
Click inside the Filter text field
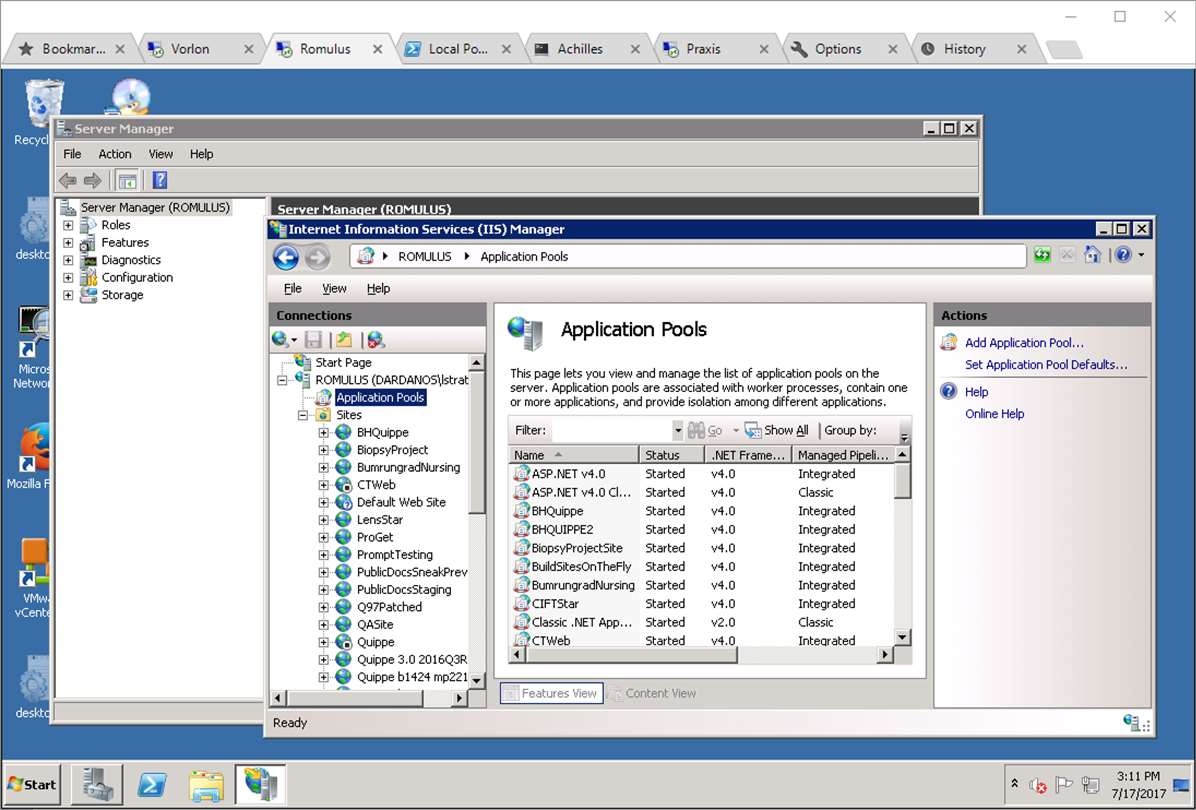pyautogui.click(x=612, y=431)
